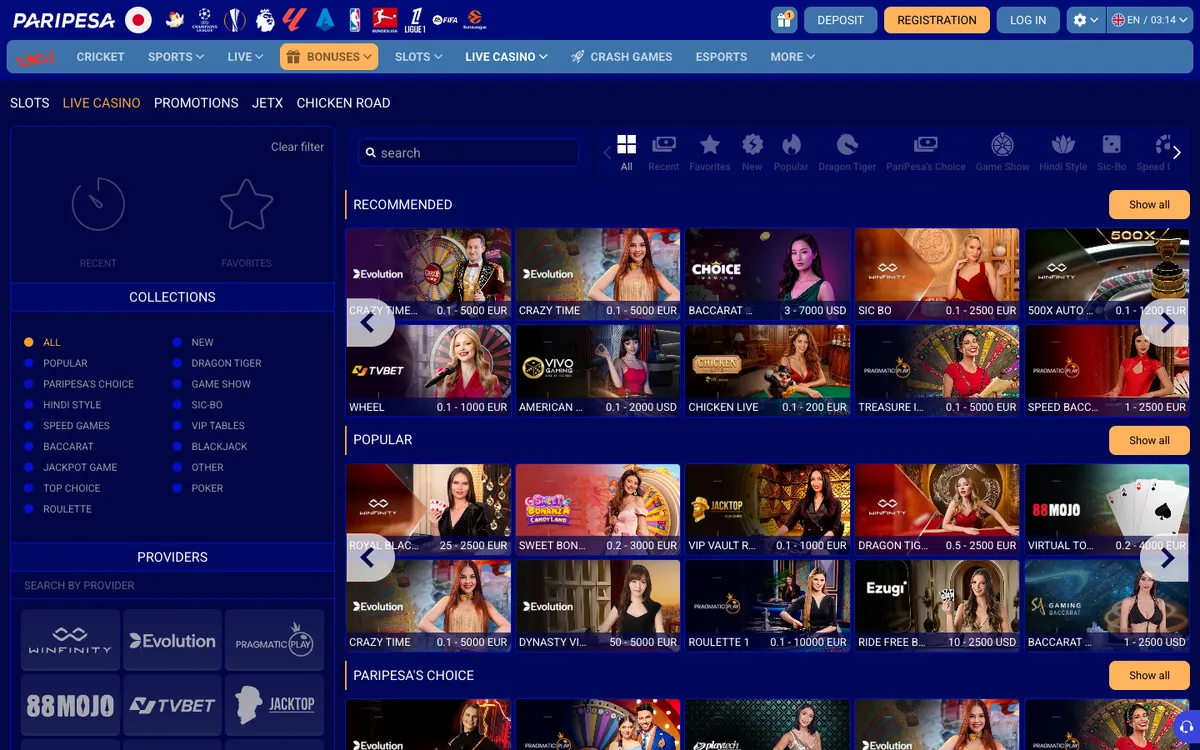Image resolution: width=1200 pixels, height=750 pixels.
Task: Open the CHICKEN LIVE game thumbnail
Action: pyautogui.click(x=768, y=371)
